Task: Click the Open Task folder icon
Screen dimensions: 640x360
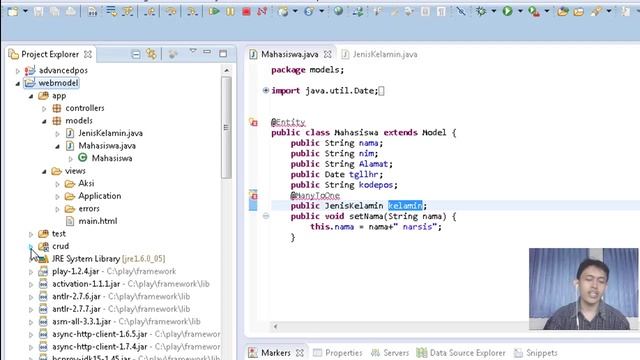Action: [x=579, y=11]
